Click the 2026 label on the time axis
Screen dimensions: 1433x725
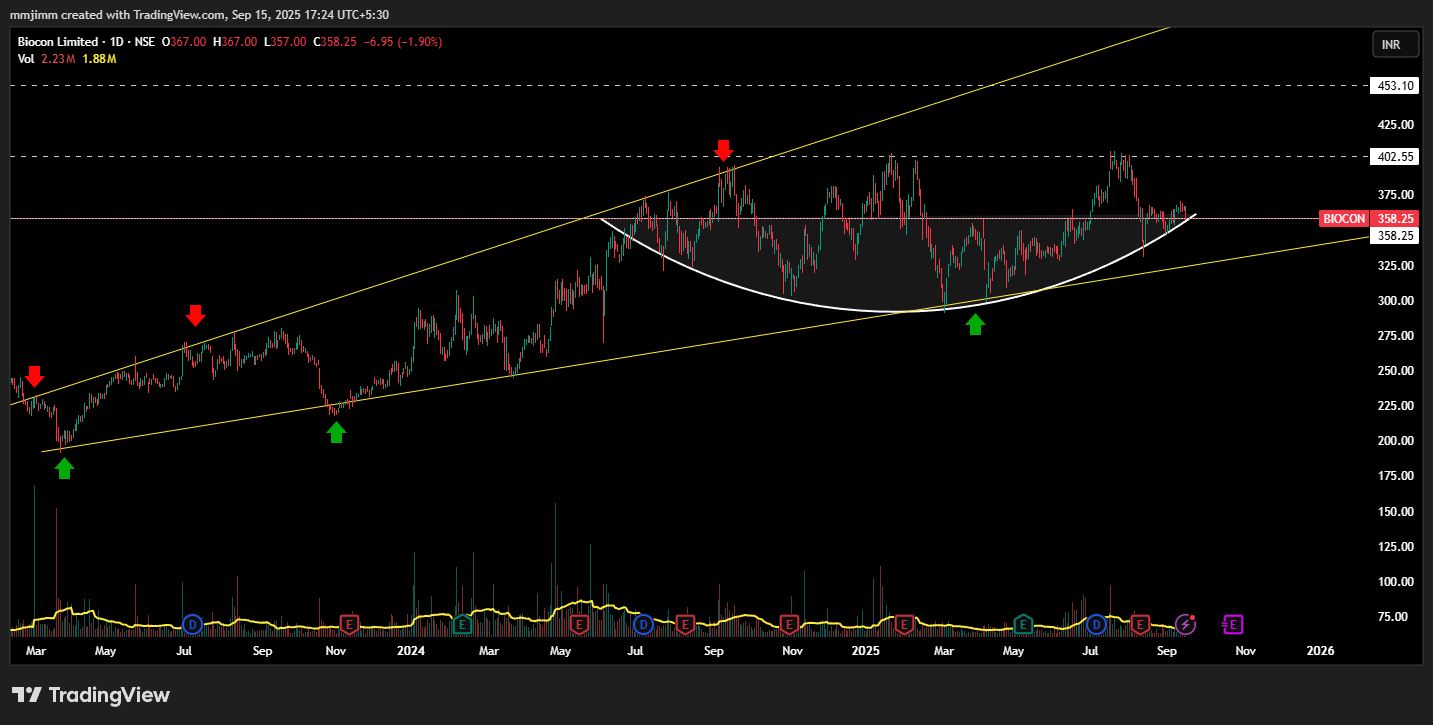point(1320,651)
